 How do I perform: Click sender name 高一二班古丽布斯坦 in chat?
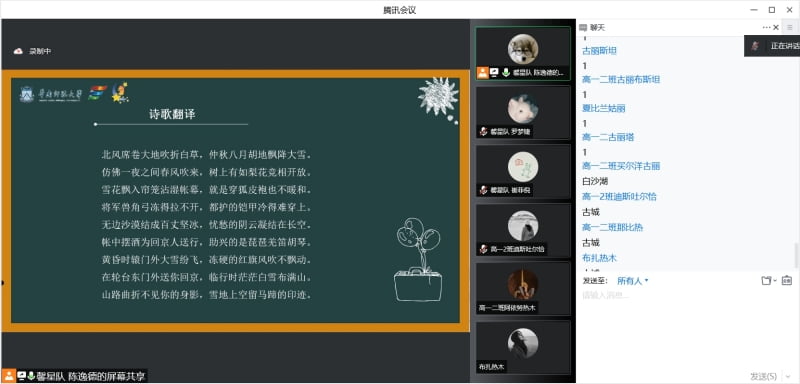tap(621, 80)
